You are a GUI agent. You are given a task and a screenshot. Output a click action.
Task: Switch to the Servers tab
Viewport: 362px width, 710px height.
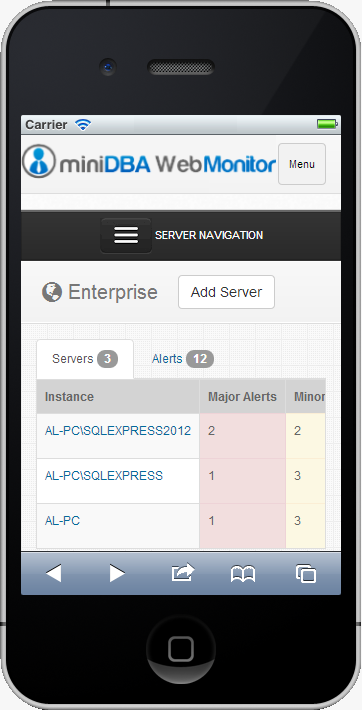(x=85, y=359)
